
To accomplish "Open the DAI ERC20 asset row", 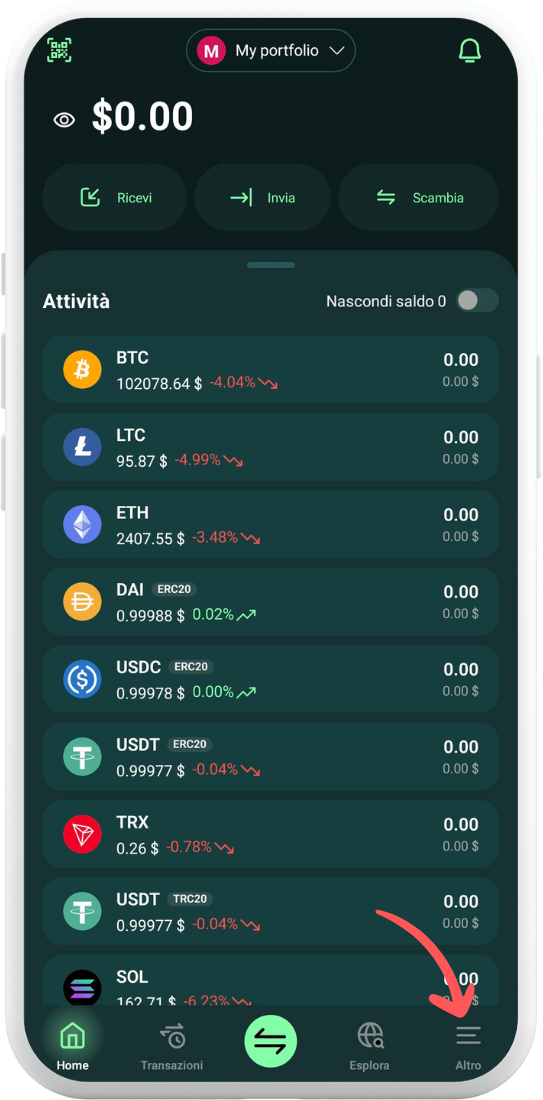I will point(271,602).
